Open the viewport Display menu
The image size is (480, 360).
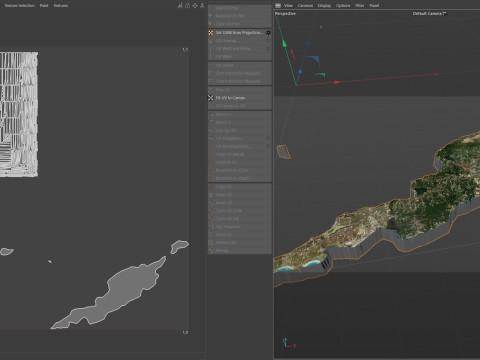[x=324, y=6]
